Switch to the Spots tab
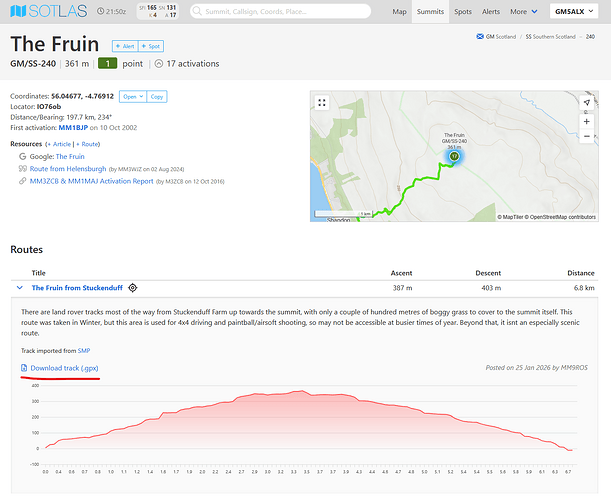The height and width of the screenshot is (500, 611). [462, 12]
